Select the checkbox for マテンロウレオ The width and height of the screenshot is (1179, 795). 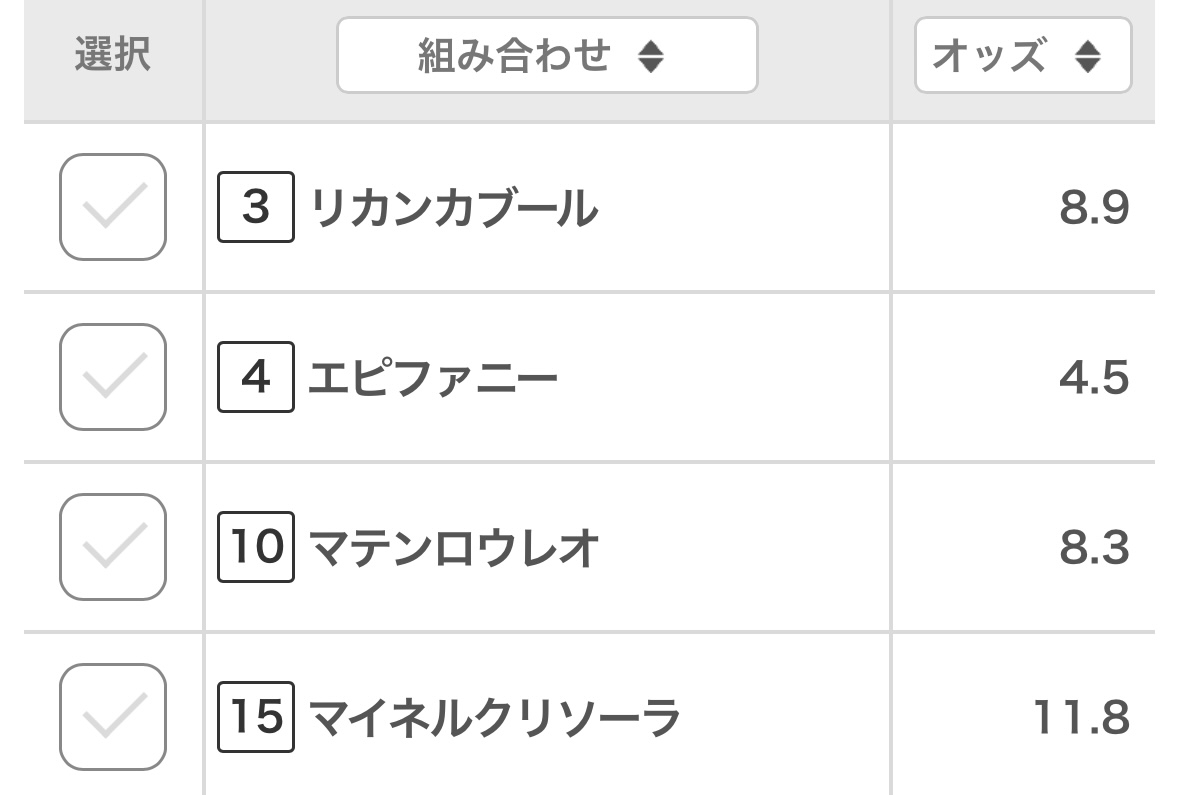coord(113,548)
